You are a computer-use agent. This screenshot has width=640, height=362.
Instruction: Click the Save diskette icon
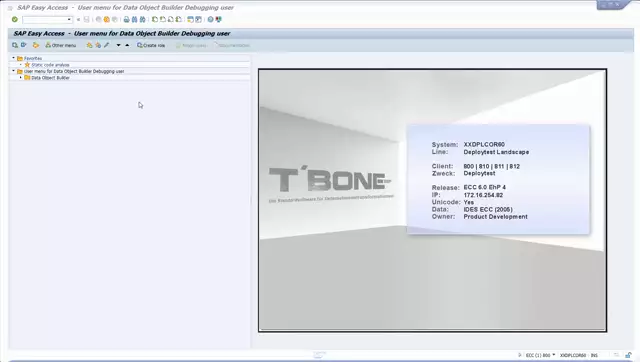tap(87, 19)
